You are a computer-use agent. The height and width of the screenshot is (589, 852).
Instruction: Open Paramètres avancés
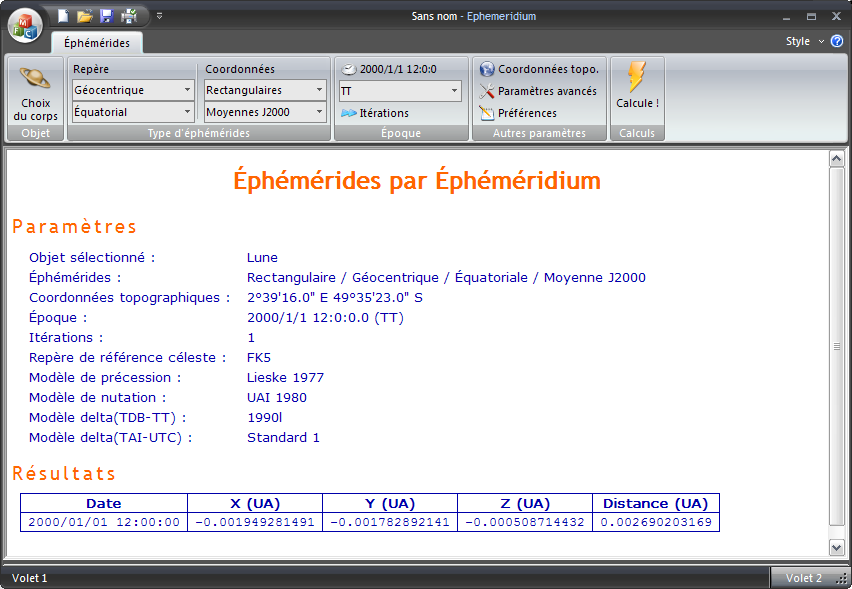pos(539,91)
